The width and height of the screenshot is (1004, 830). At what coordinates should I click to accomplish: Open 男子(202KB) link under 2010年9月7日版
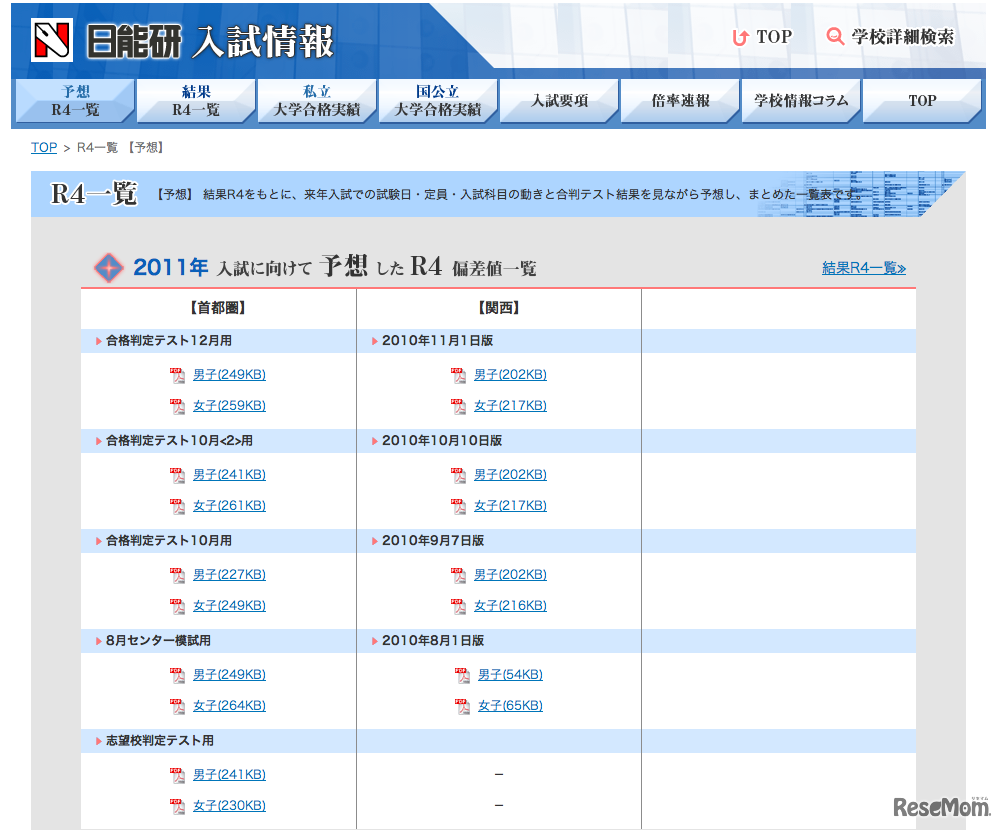510,574
